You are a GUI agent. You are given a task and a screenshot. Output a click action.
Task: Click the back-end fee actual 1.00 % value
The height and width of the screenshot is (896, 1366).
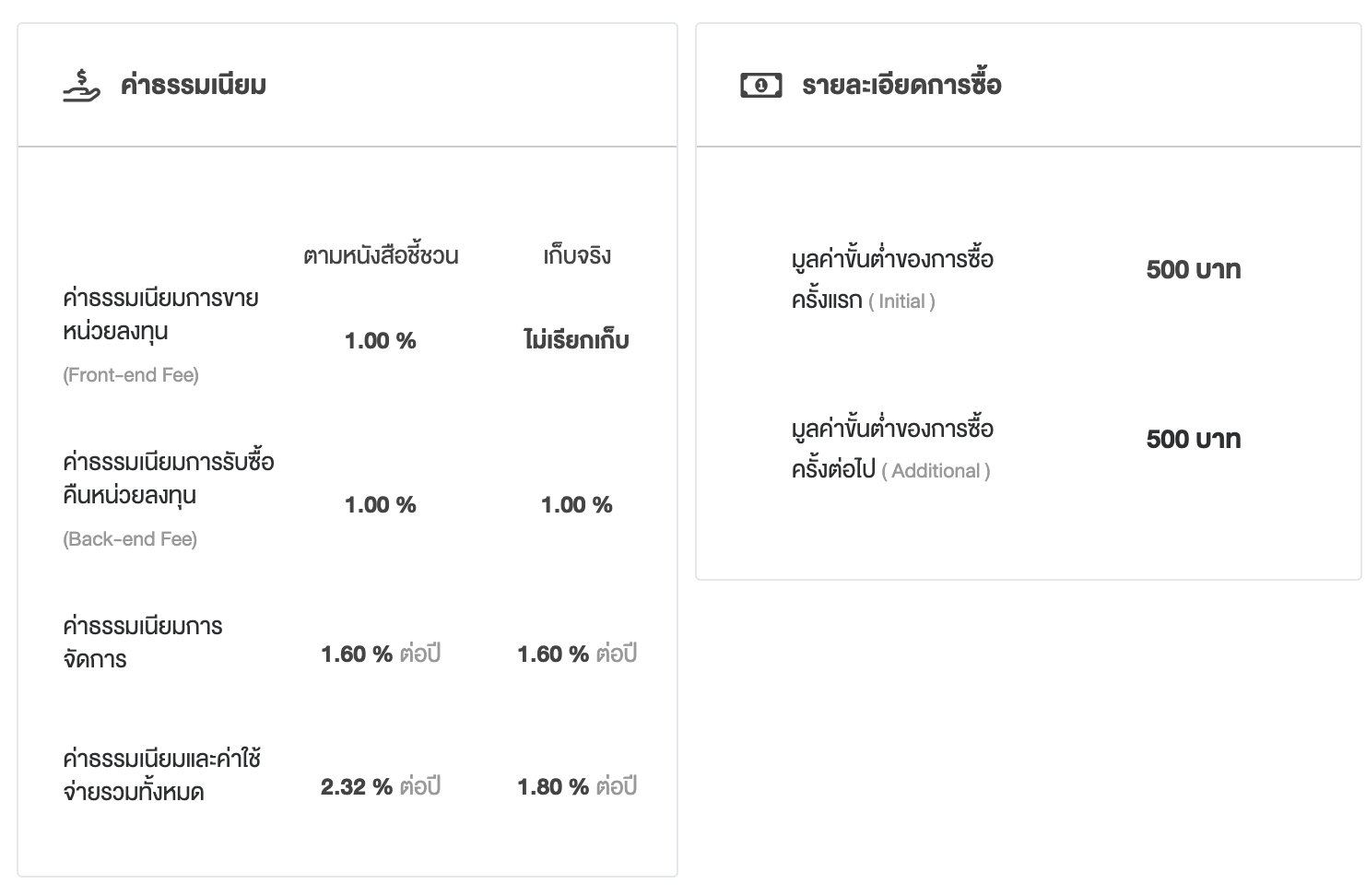point(577,505)
